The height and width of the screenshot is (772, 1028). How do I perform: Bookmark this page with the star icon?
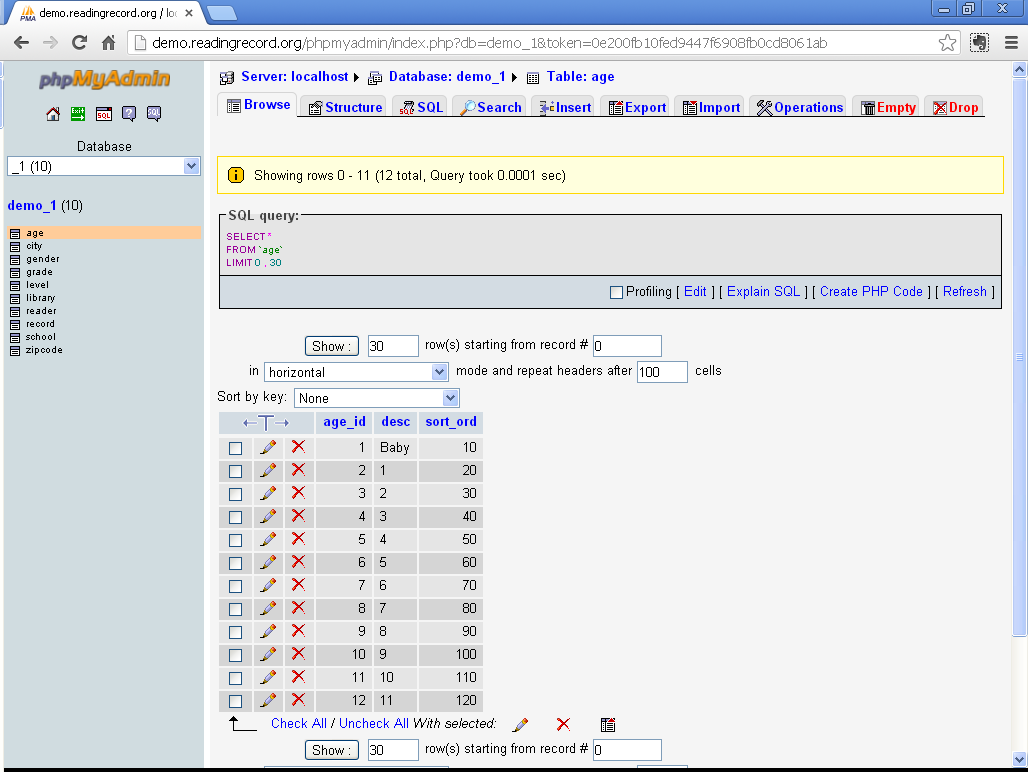[x=947, y=43]
